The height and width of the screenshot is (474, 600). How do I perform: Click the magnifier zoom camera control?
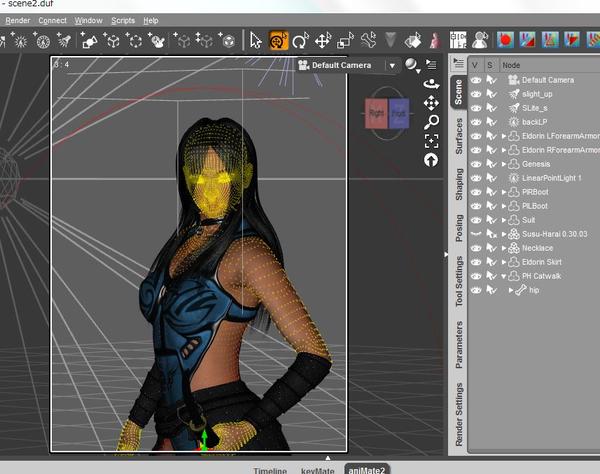pos(431,122)
